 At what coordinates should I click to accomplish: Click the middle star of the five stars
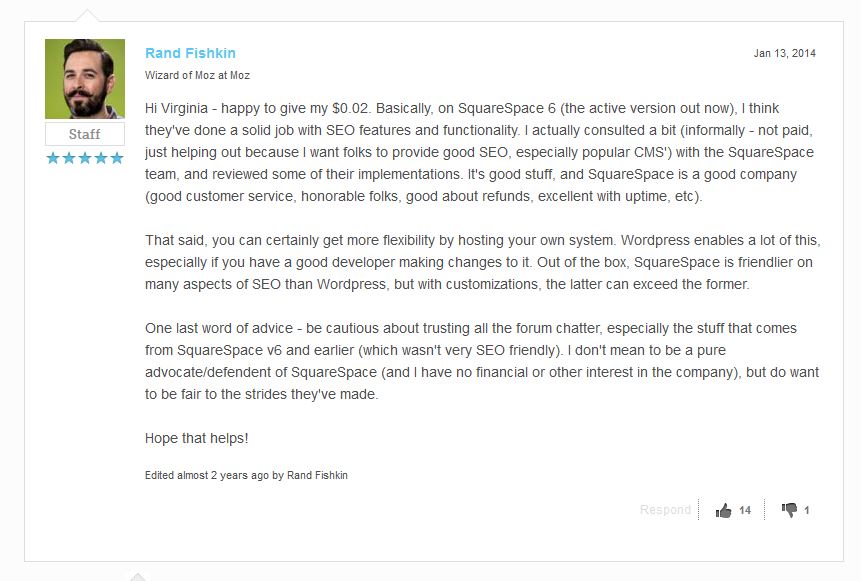click(85, 158)
